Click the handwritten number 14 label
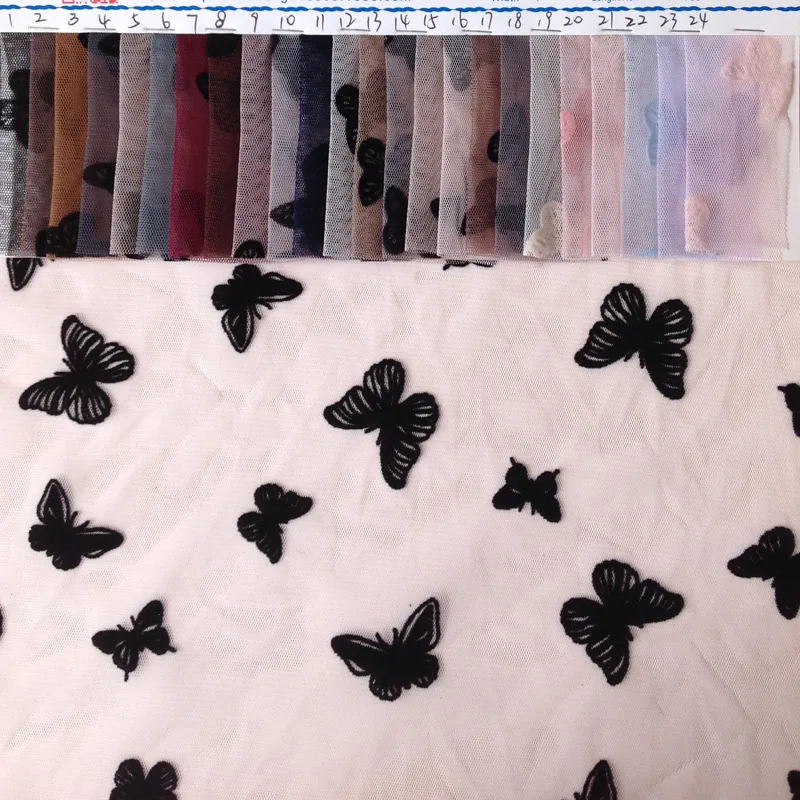 tap(403, 22)
